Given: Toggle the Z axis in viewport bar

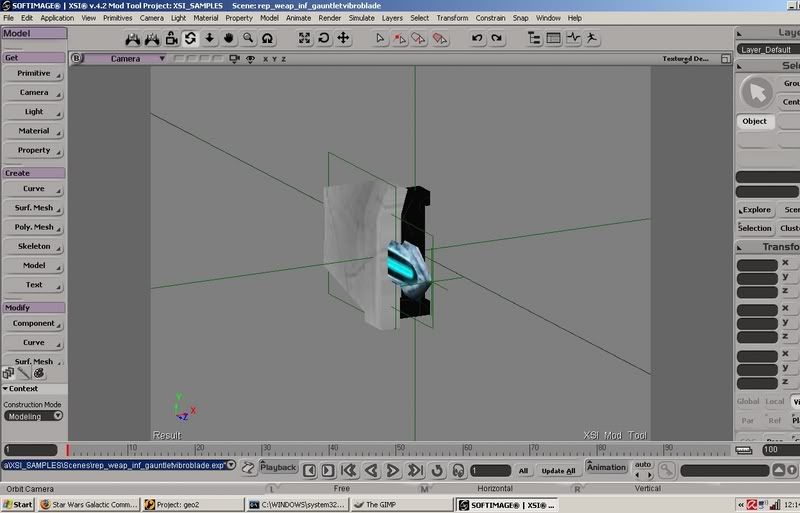Looking at the screenshot, I should coord(284,59).
